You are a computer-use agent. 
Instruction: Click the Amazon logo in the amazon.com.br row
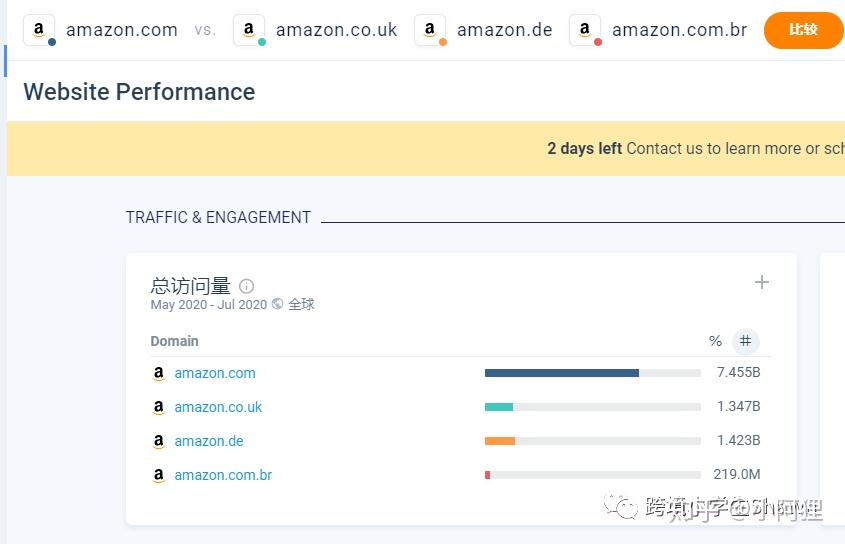(x=158, y=475)
